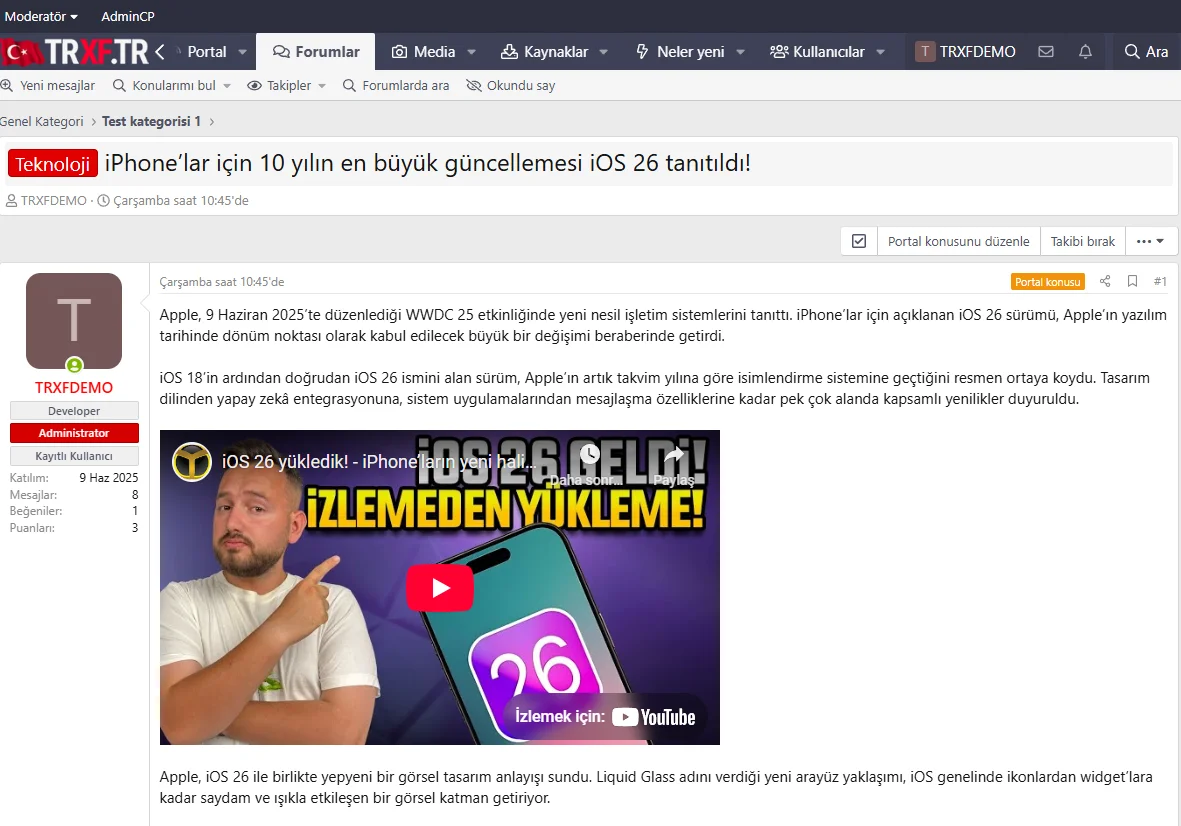The image size is (1181, 826).
Task: Click the TRXFDEMO account avatar in navbar
Action: pyautogui.click(x=925, y=51)
